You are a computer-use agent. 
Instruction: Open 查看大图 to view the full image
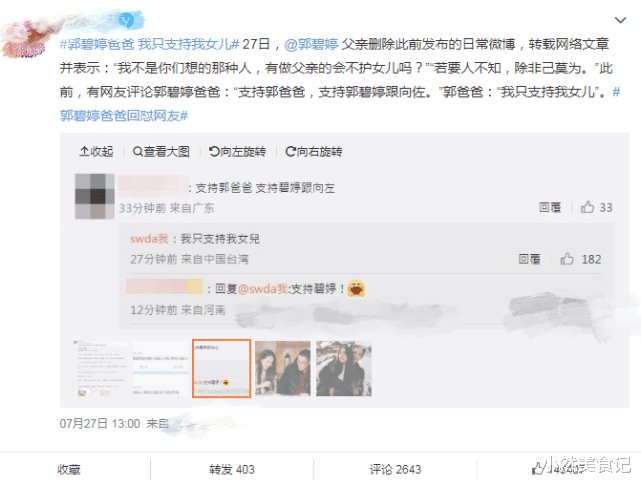click(161, 152)
